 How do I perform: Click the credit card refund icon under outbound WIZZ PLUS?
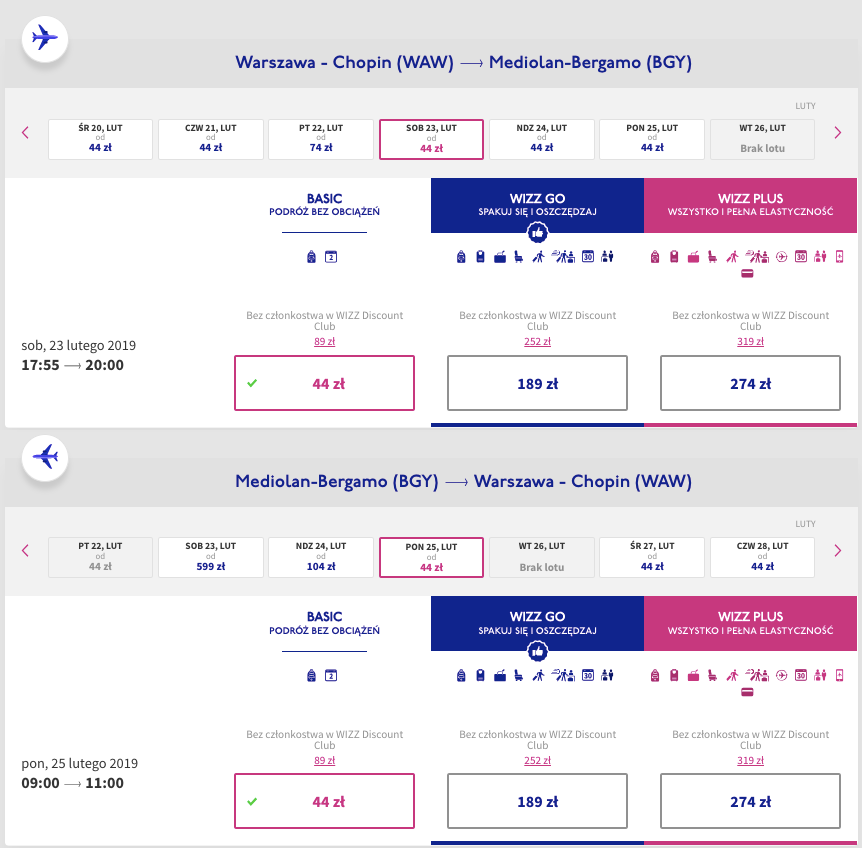pyautogui.click(x=747, y=274)
